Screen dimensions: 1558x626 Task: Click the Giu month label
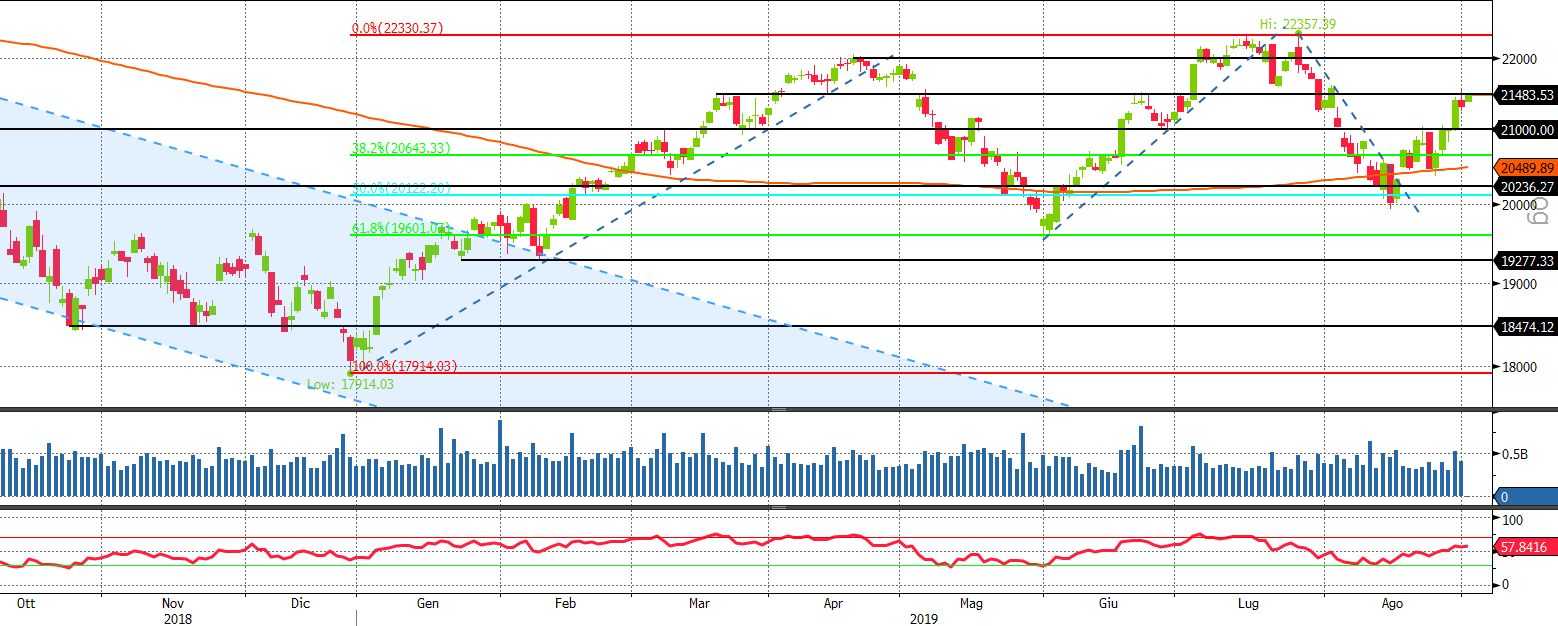[x=1107, y=603]
